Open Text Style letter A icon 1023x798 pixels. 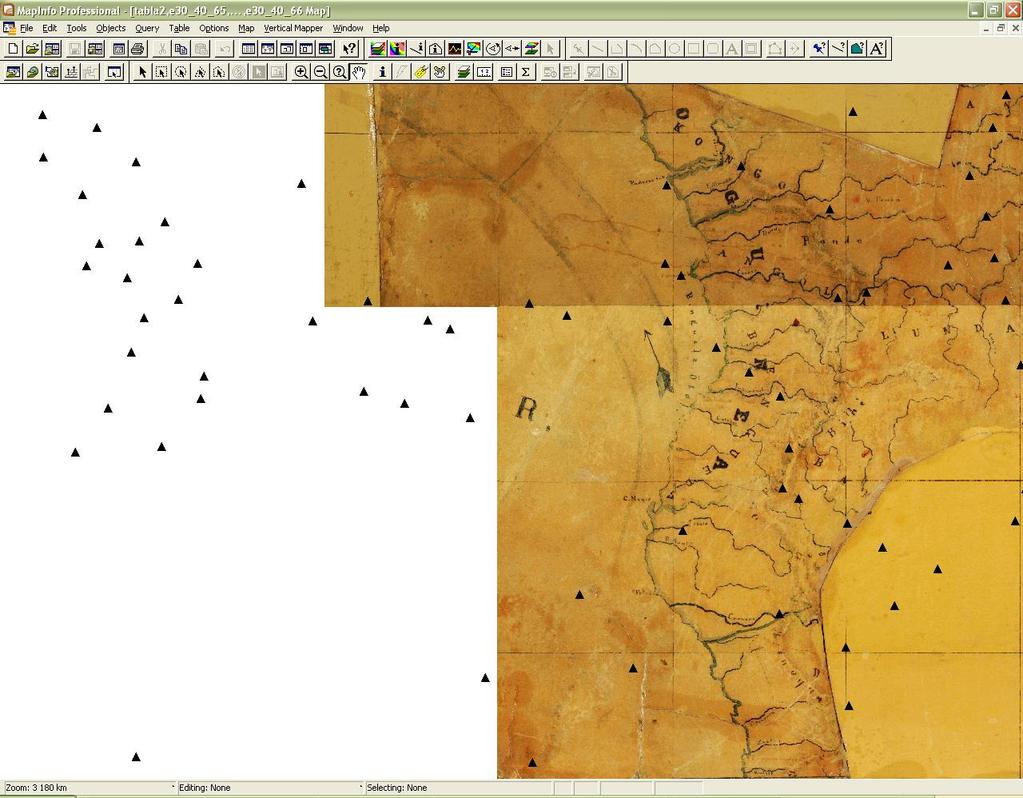click(878, 49)
